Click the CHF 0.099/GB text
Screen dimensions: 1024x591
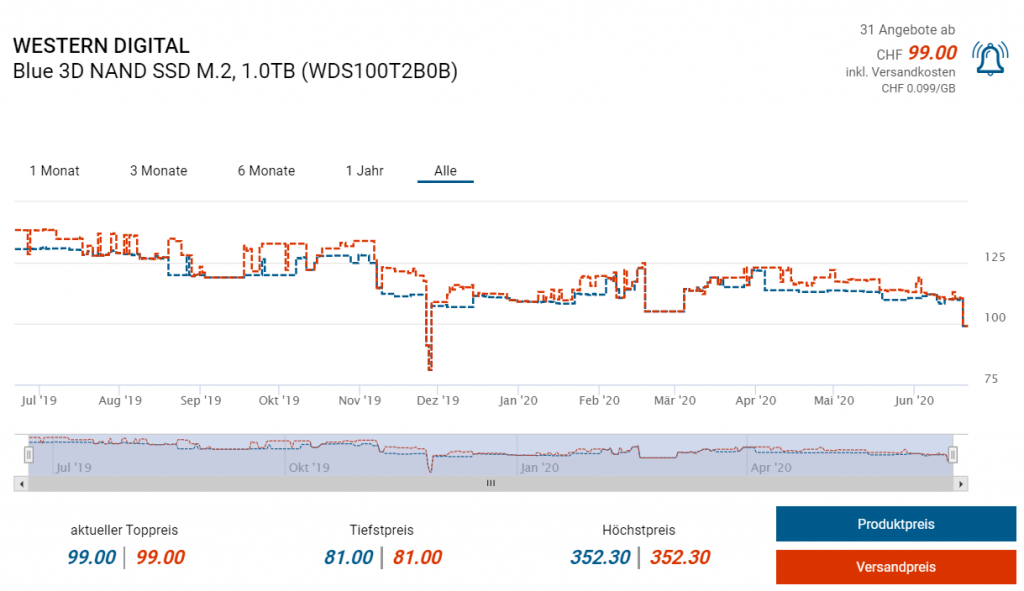[x=918, y=88]
